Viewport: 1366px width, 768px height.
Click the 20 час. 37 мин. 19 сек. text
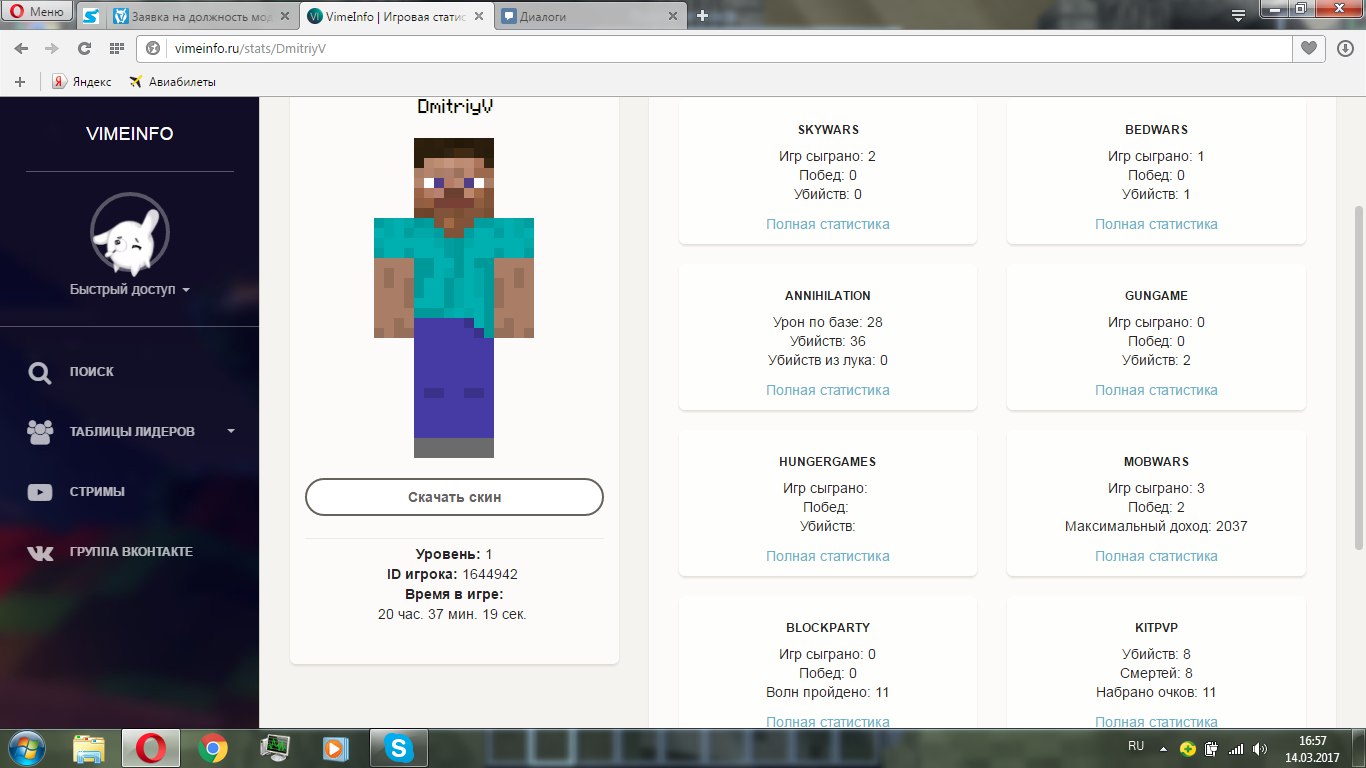tap(452, 614)
